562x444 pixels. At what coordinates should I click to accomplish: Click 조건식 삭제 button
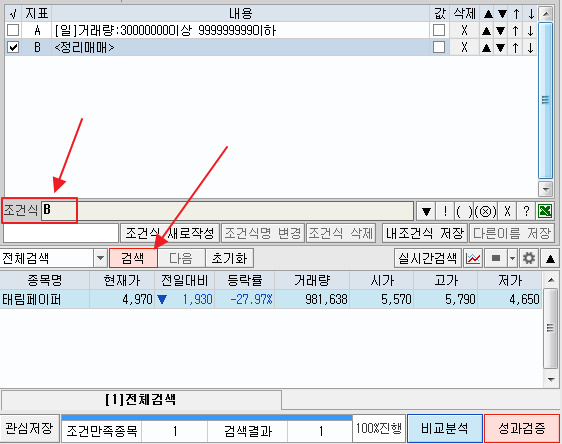(341, 233)
